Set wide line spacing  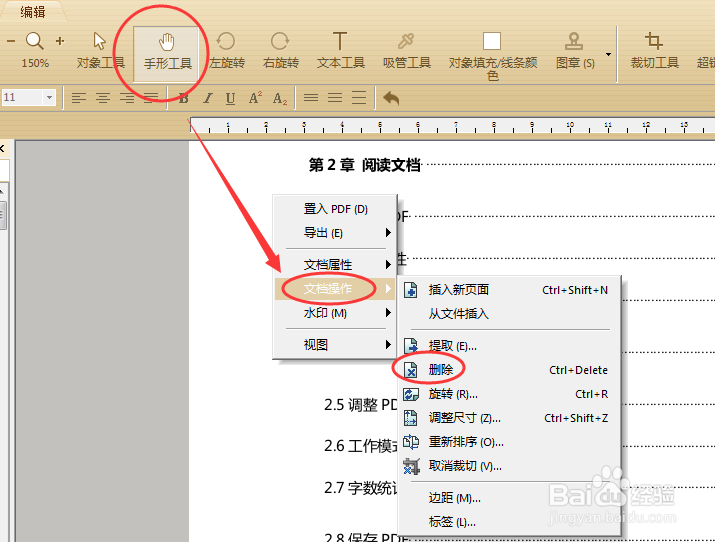coord(359,98)
